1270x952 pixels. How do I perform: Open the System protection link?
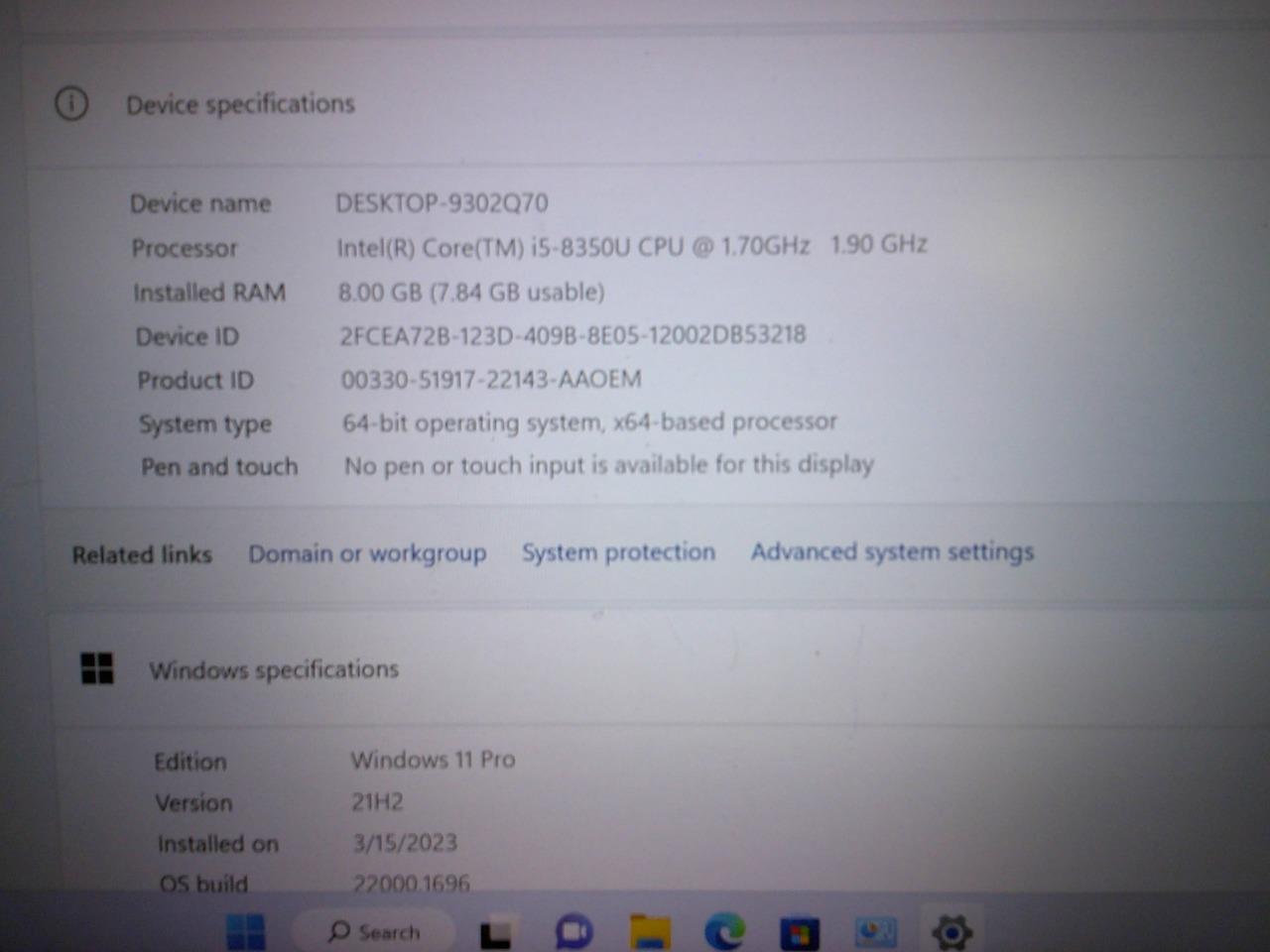click(x=618, y=552)
